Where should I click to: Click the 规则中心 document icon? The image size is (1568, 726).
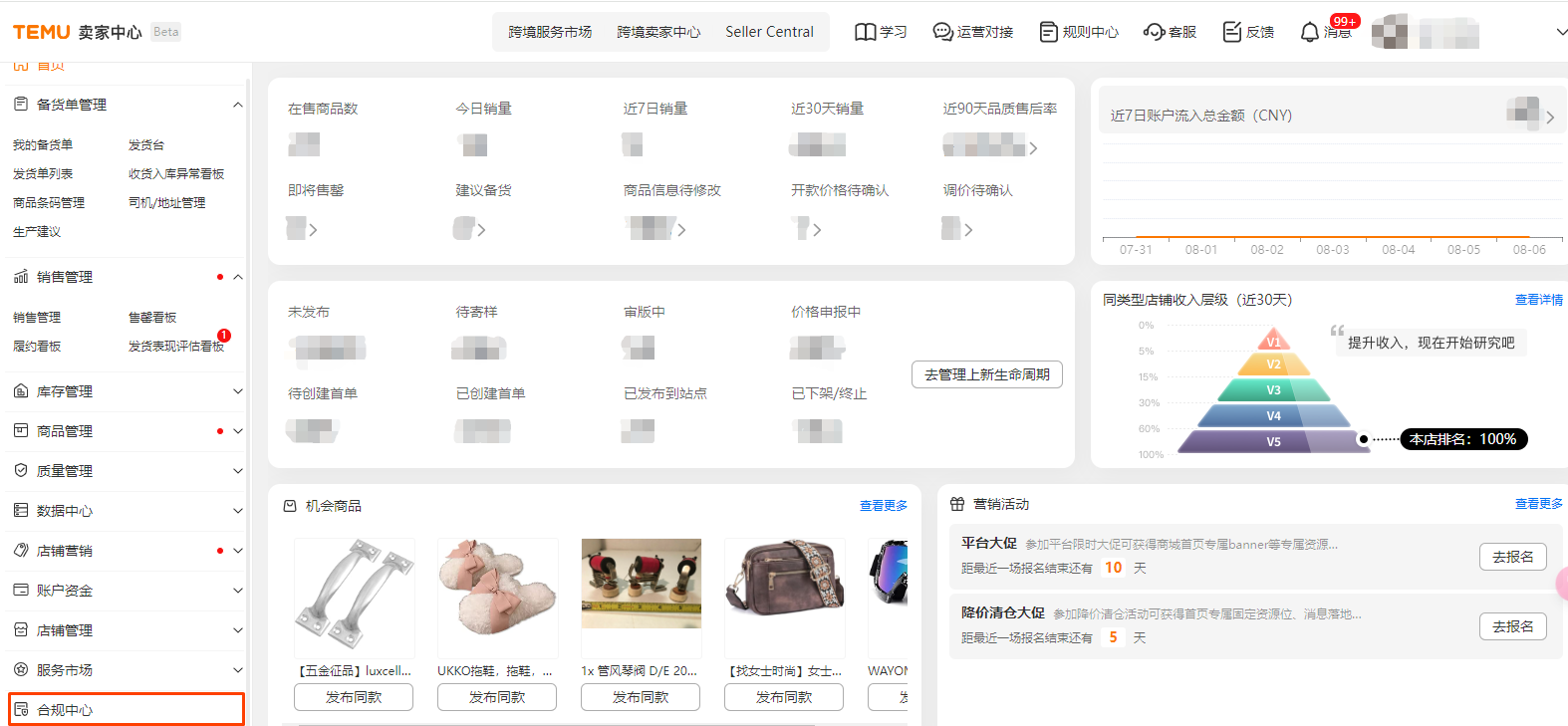click(1048, 32)
